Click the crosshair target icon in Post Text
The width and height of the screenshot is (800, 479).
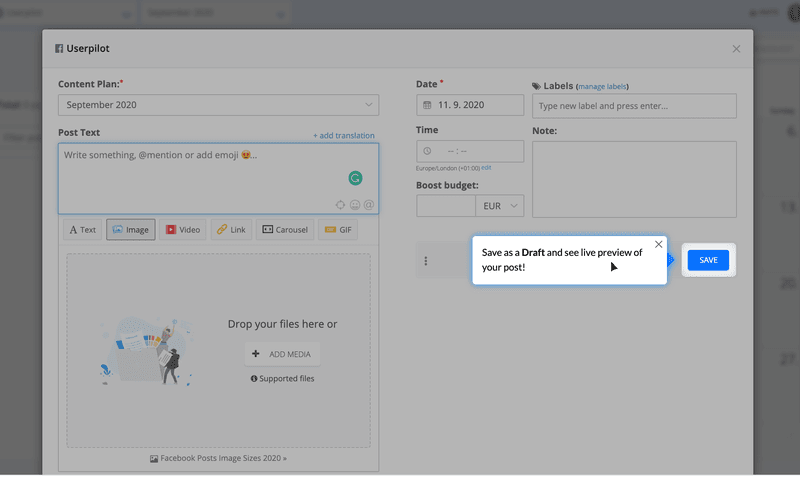[341, 205]
